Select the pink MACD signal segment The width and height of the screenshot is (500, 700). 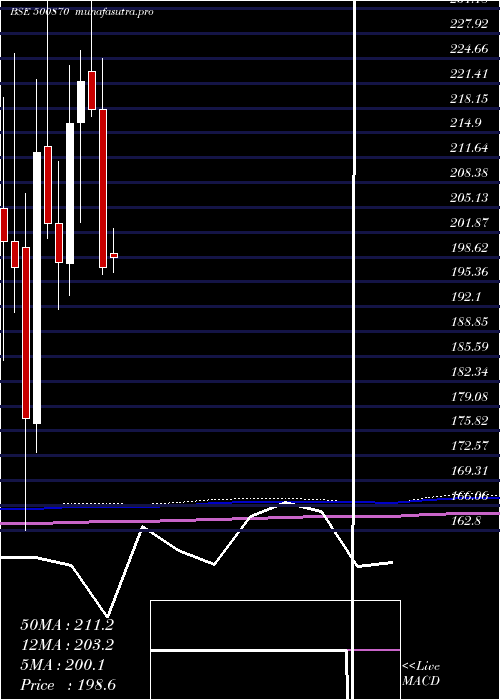[374, 650]
